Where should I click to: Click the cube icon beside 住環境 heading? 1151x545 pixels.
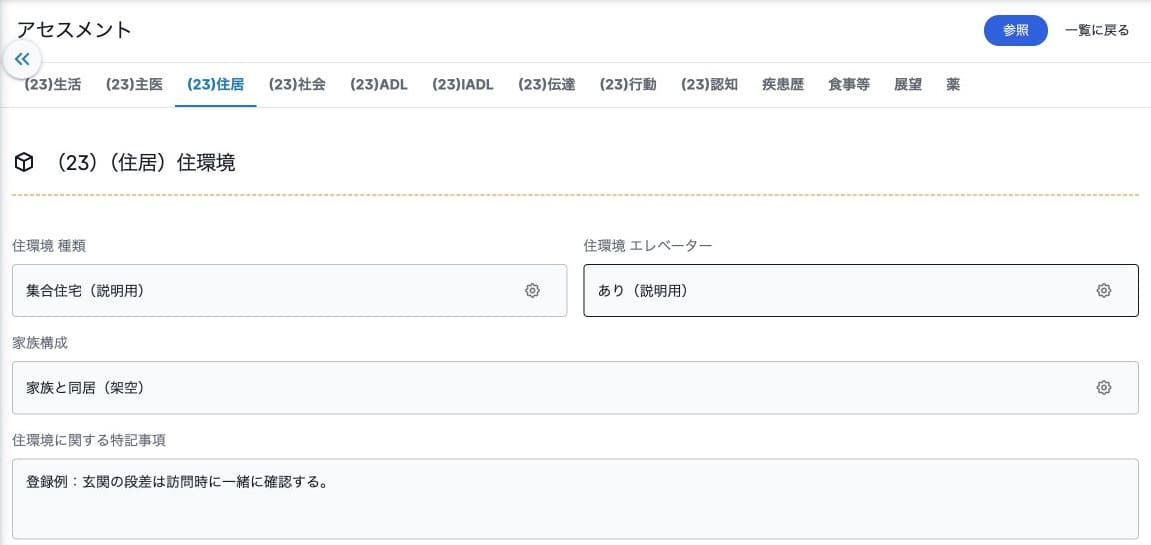pyautogui.click(x=24, y=162)
